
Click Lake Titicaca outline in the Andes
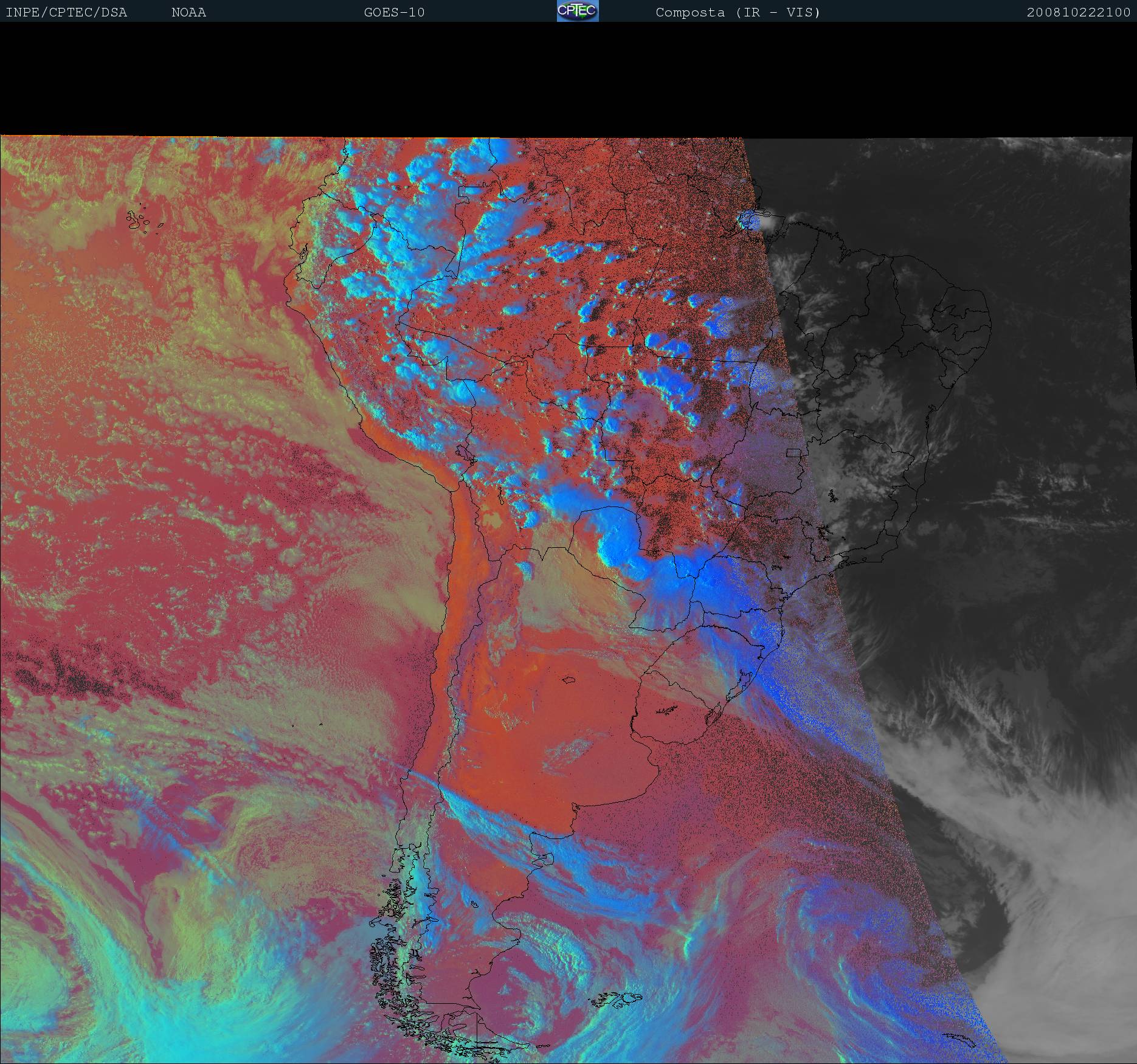pyautogui.click(x=464, y=453)
